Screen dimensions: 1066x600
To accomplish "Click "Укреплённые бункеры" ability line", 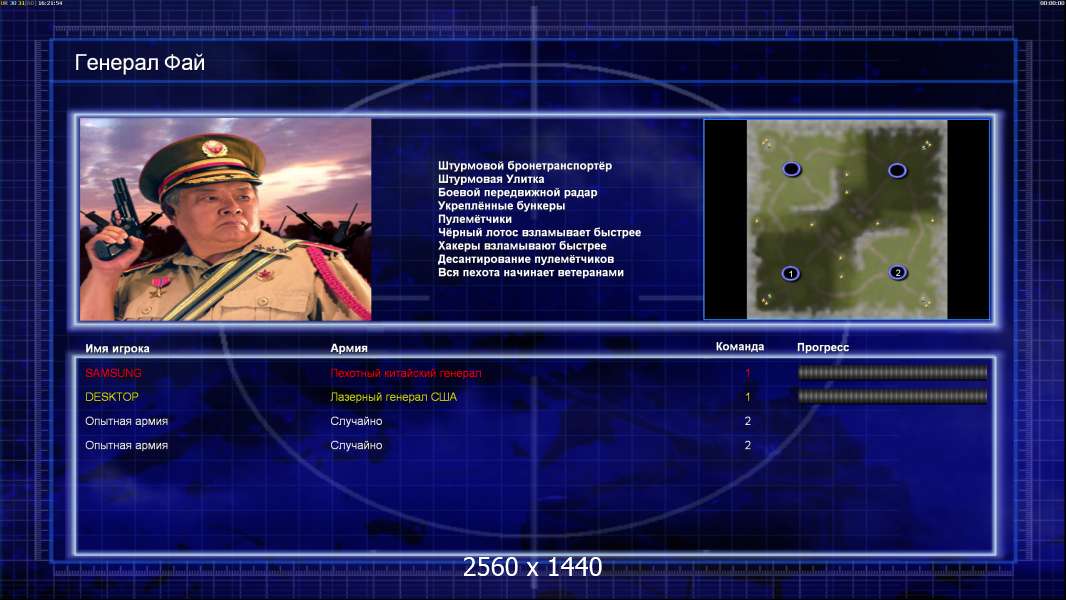I will 500,206.
